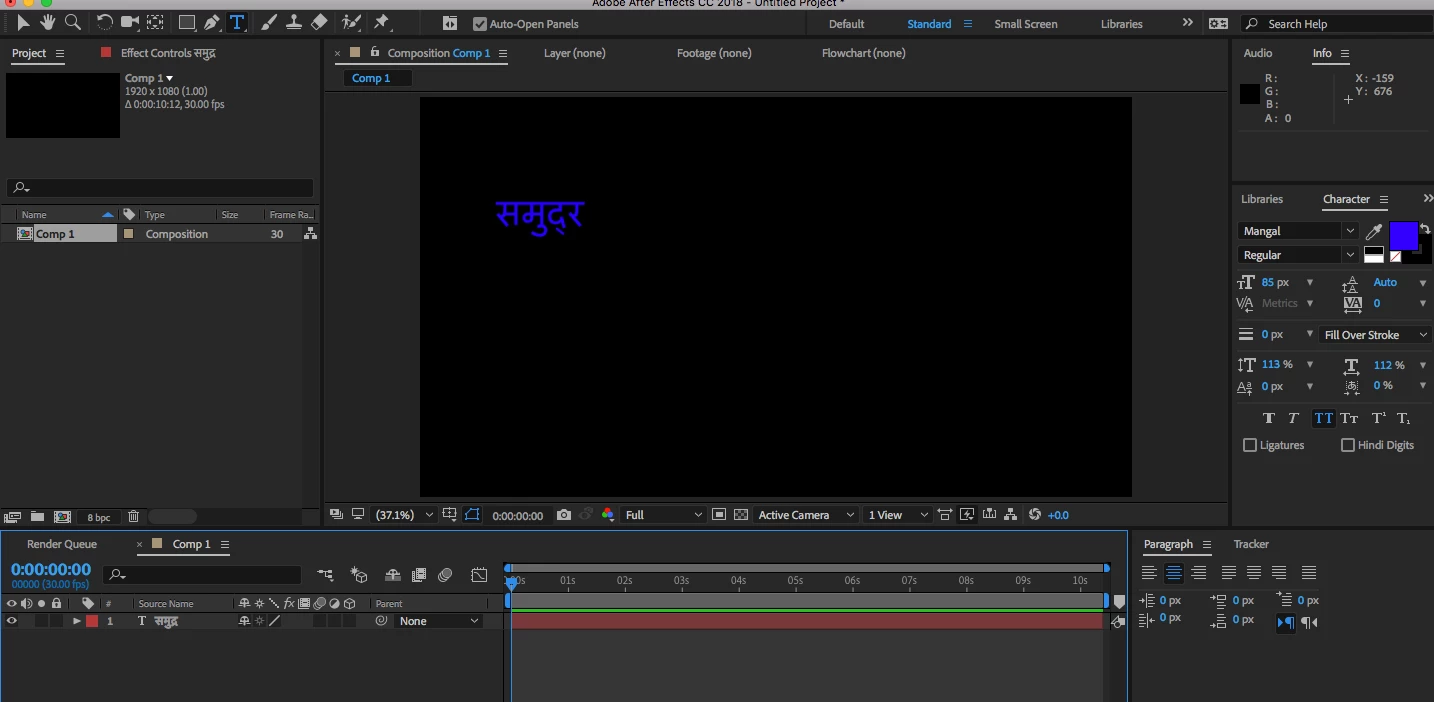Open the 1 View layout dropdown
Image resolution: width=1434 pixels, height=702 pixels.
tap(897, 515)
